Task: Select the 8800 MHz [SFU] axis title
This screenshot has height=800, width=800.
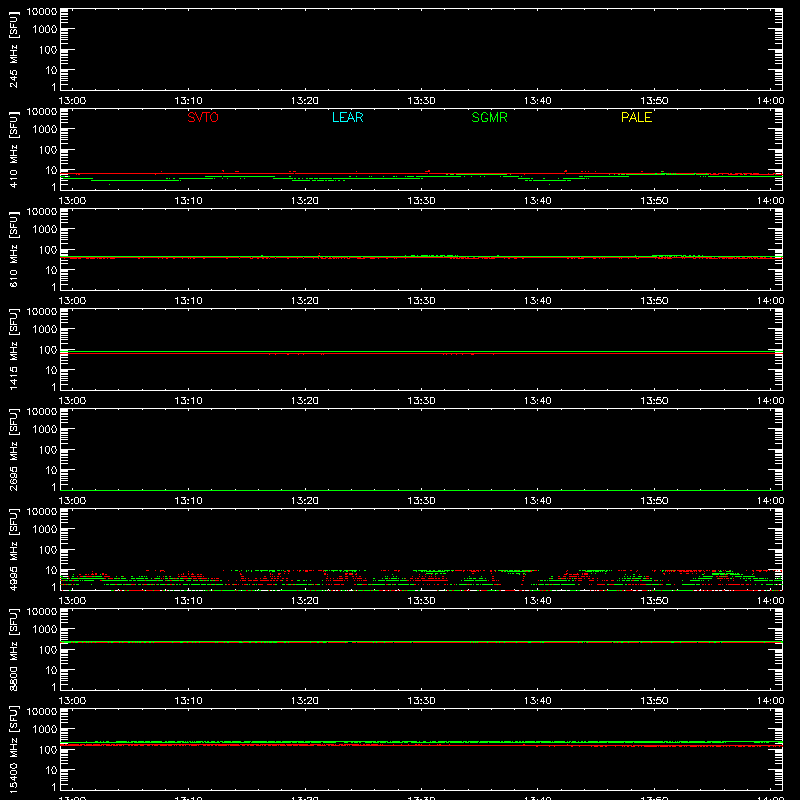Action: coord(14,649)
